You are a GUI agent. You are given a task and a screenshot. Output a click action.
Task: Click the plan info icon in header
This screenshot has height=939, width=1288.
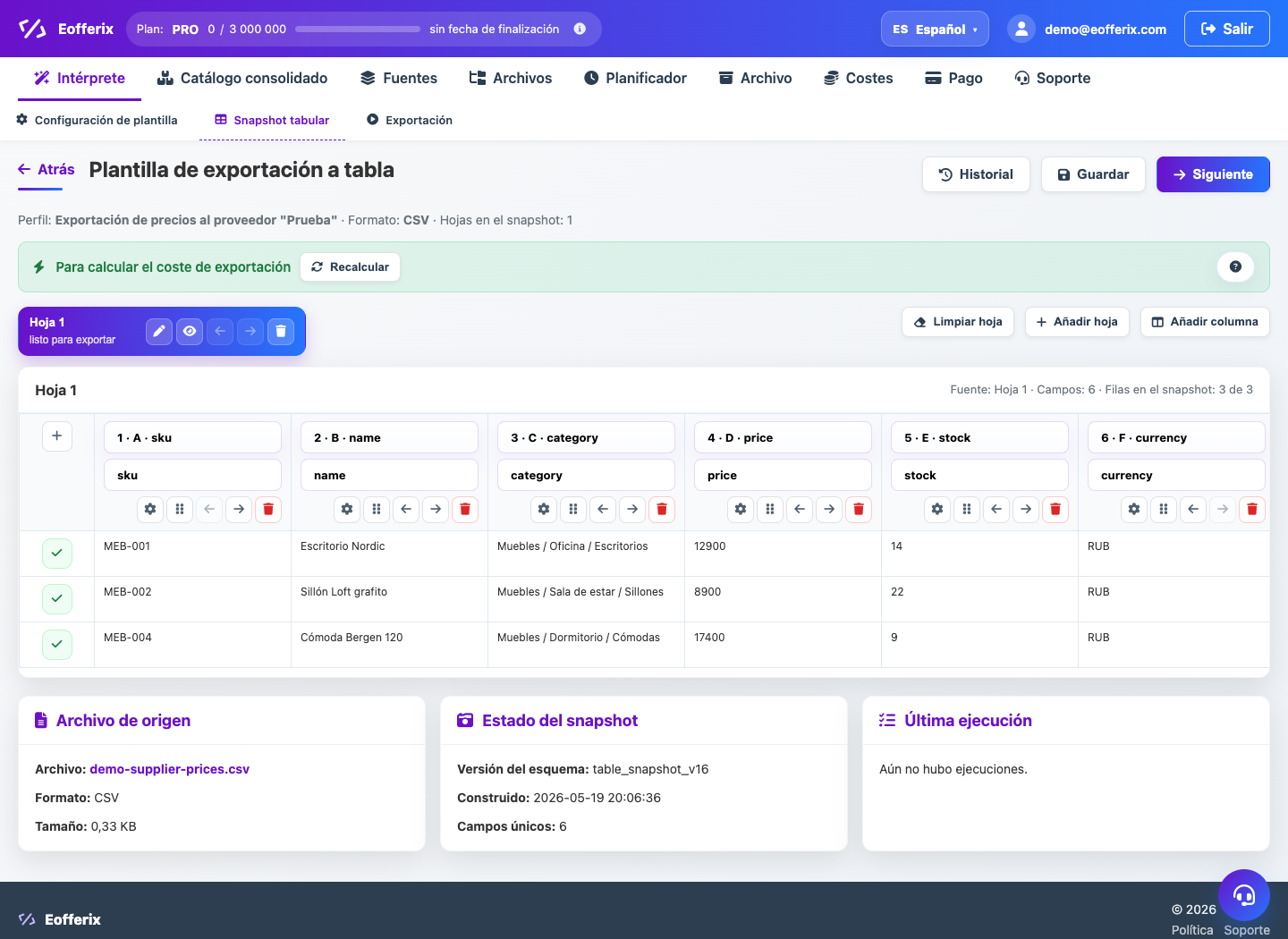[x=580, y=29]
